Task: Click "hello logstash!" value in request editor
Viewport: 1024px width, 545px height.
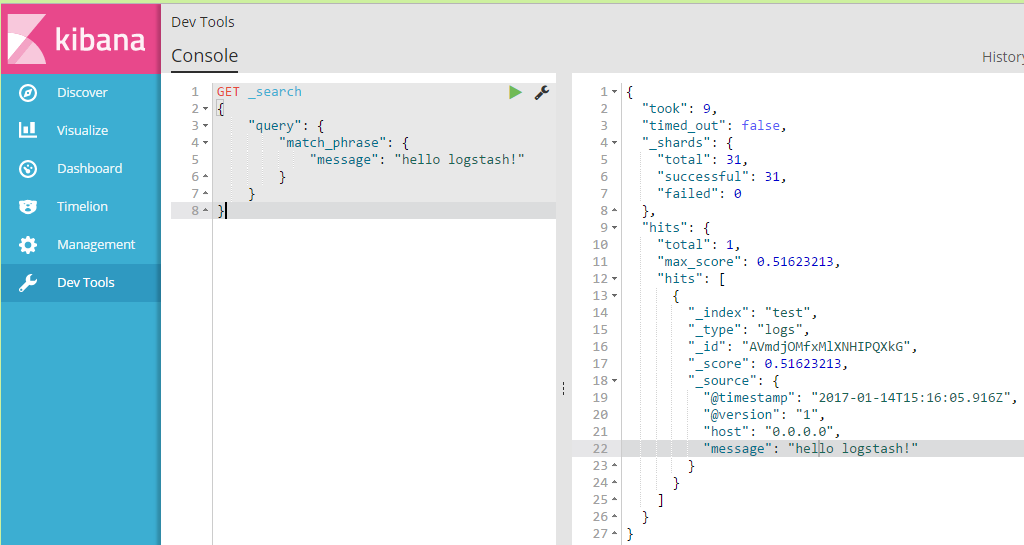Action: 459,160
